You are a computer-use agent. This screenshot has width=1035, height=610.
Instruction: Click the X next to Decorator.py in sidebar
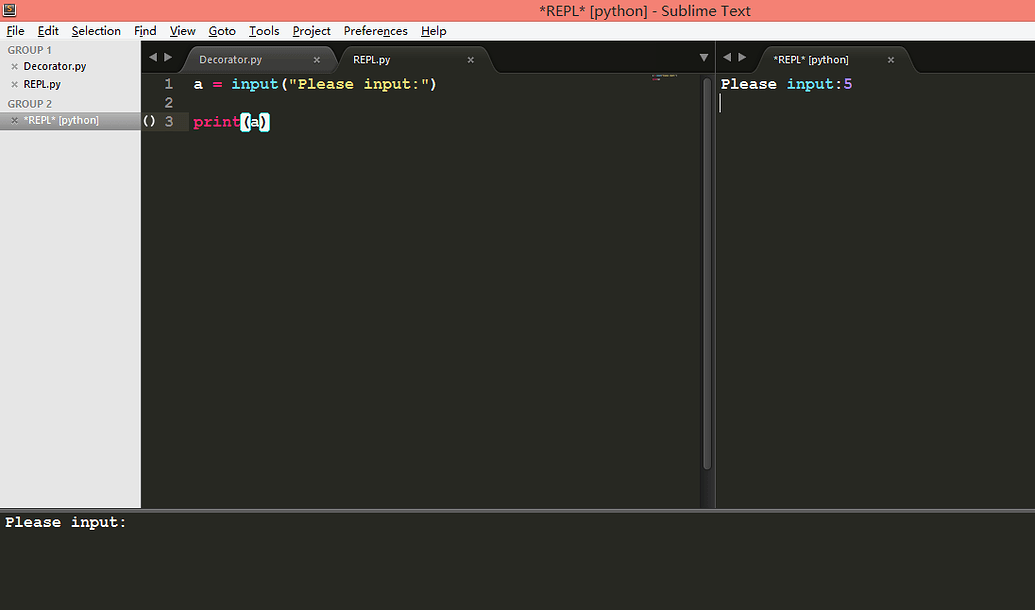12,66
